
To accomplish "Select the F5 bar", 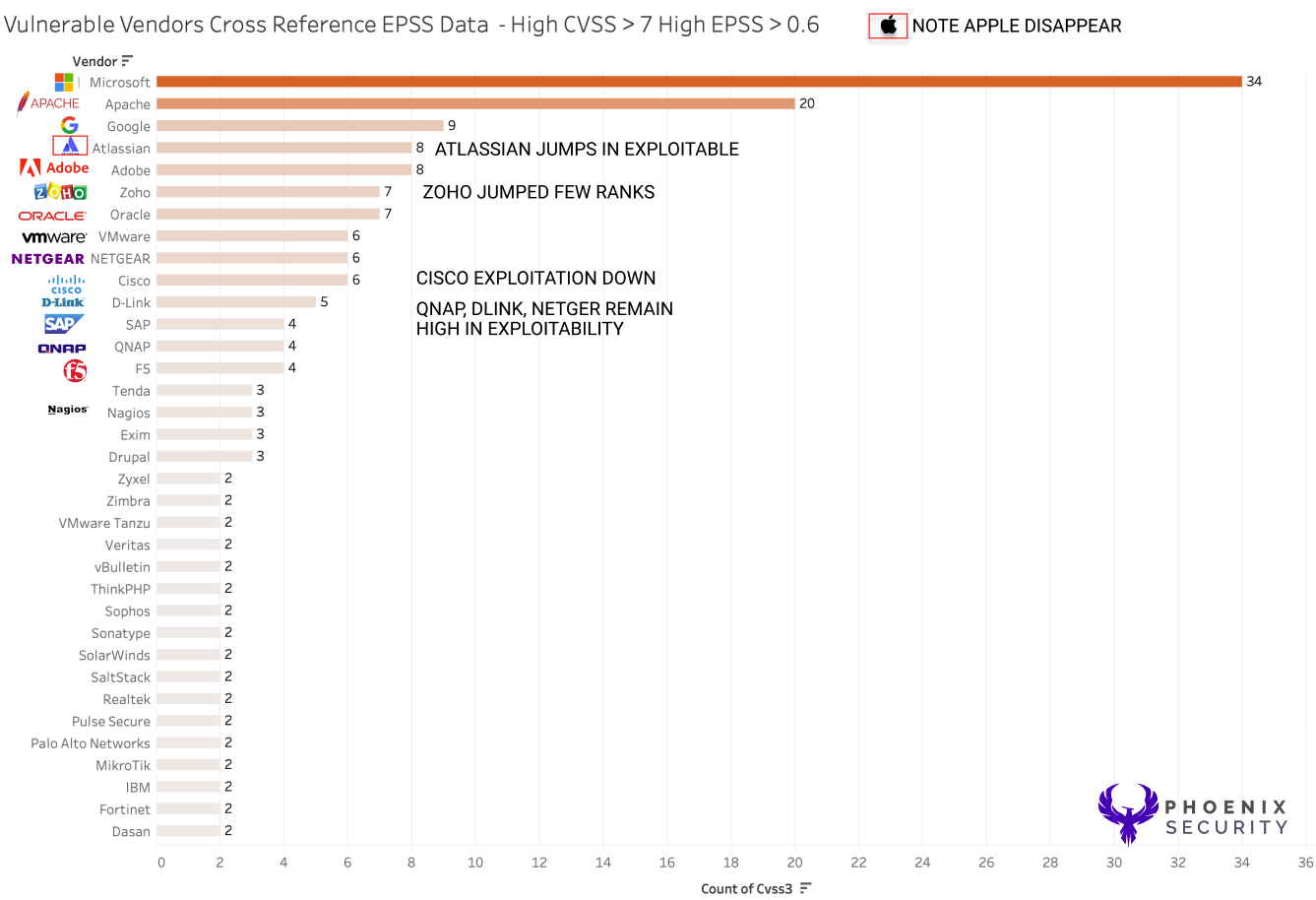I will (220, 368).
